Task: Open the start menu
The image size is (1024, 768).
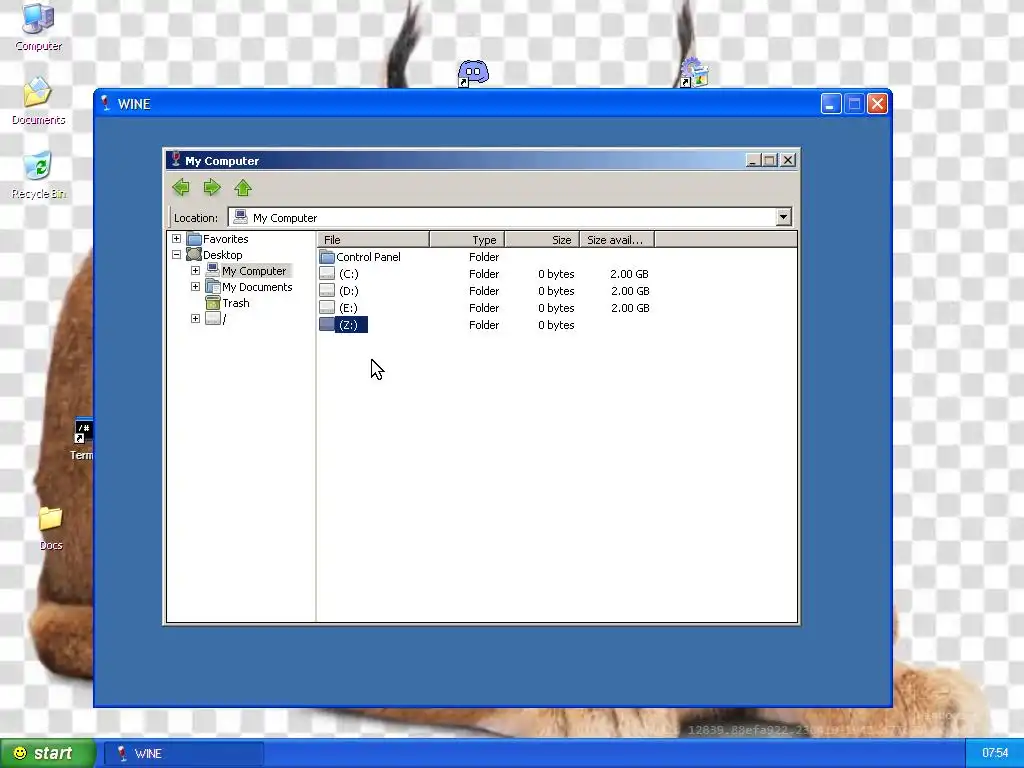Action: 48,753
